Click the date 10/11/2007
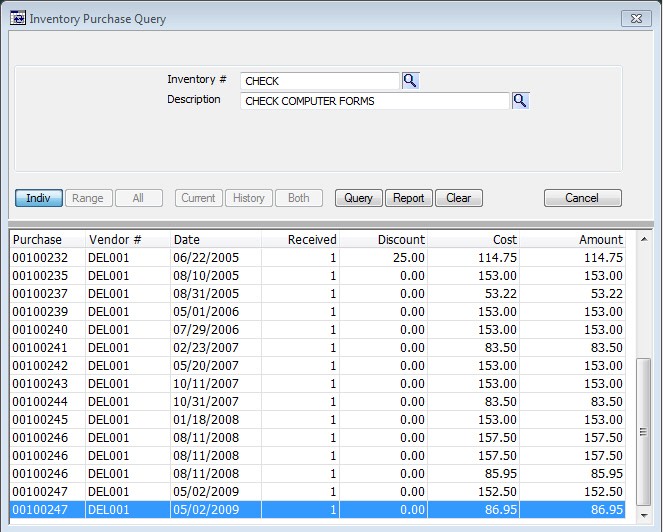 [x=206, y=384]
